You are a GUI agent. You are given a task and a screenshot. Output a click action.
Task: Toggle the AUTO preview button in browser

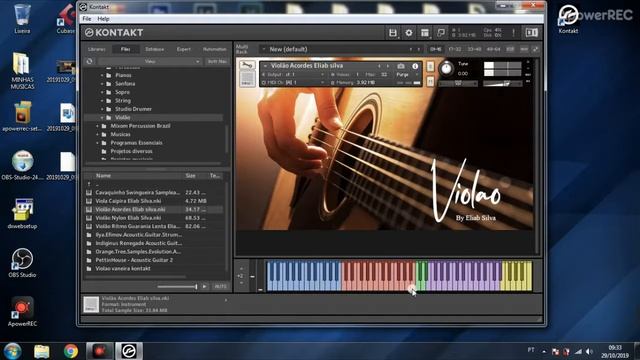[x=220, y=287]
